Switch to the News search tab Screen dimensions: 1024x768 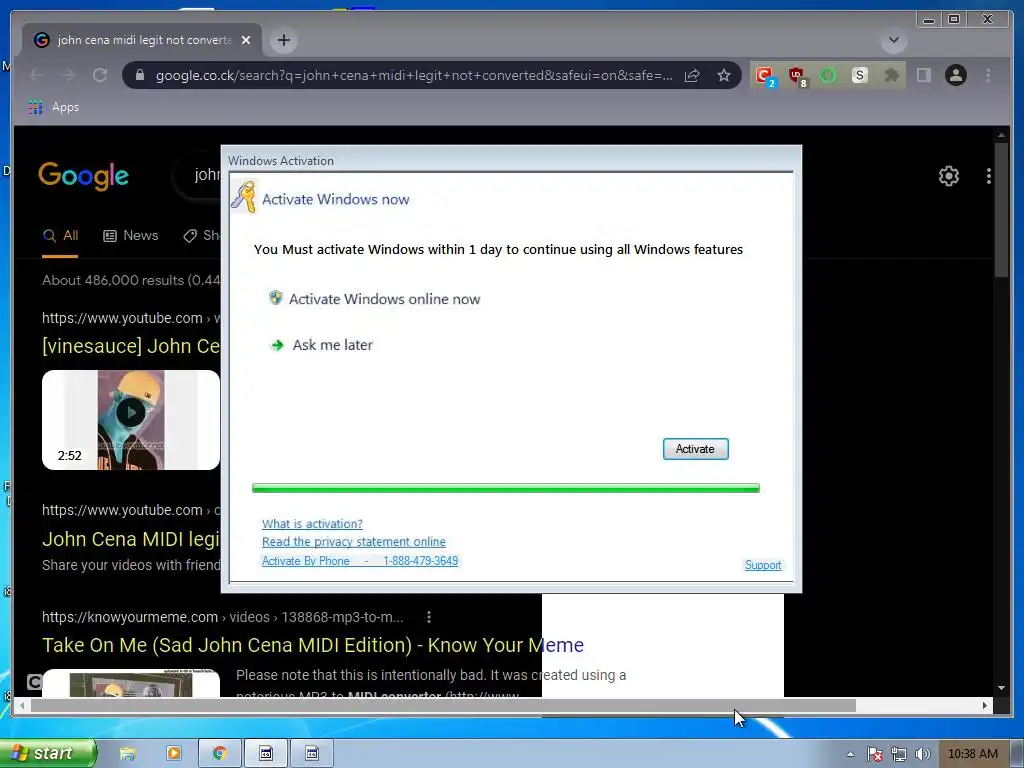point(131,236)
